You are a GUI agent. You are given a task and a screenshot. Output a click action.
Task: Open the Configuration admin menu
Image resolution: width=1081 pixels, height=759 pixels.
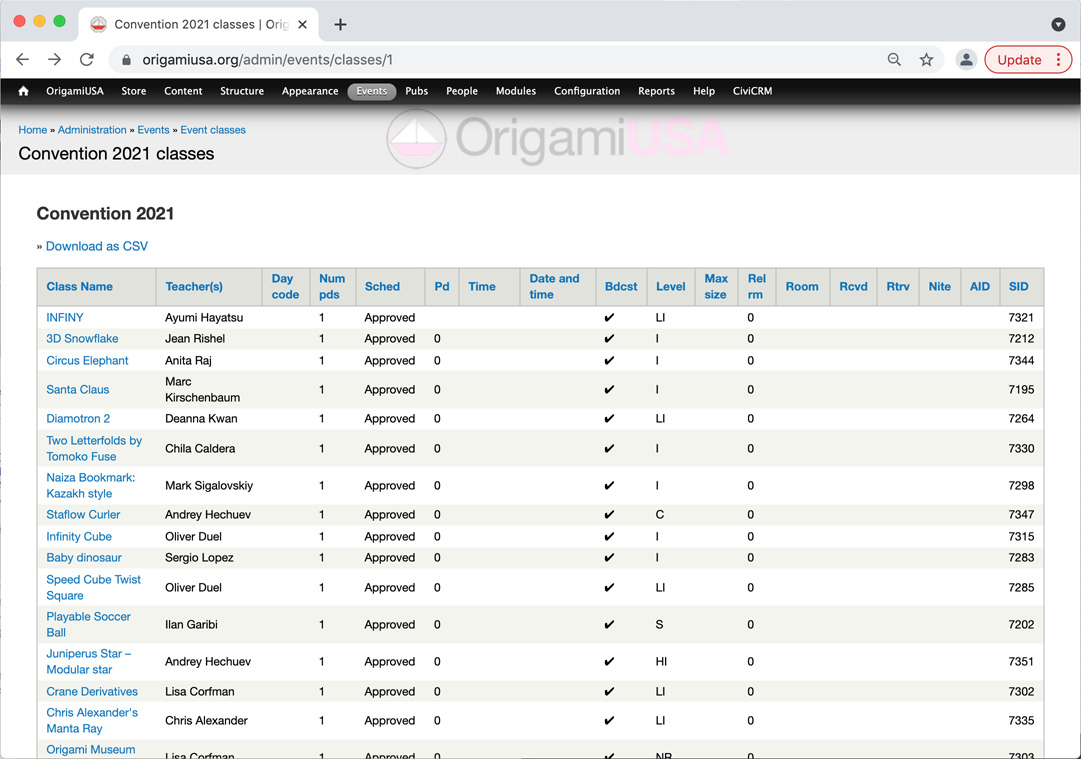587,91
